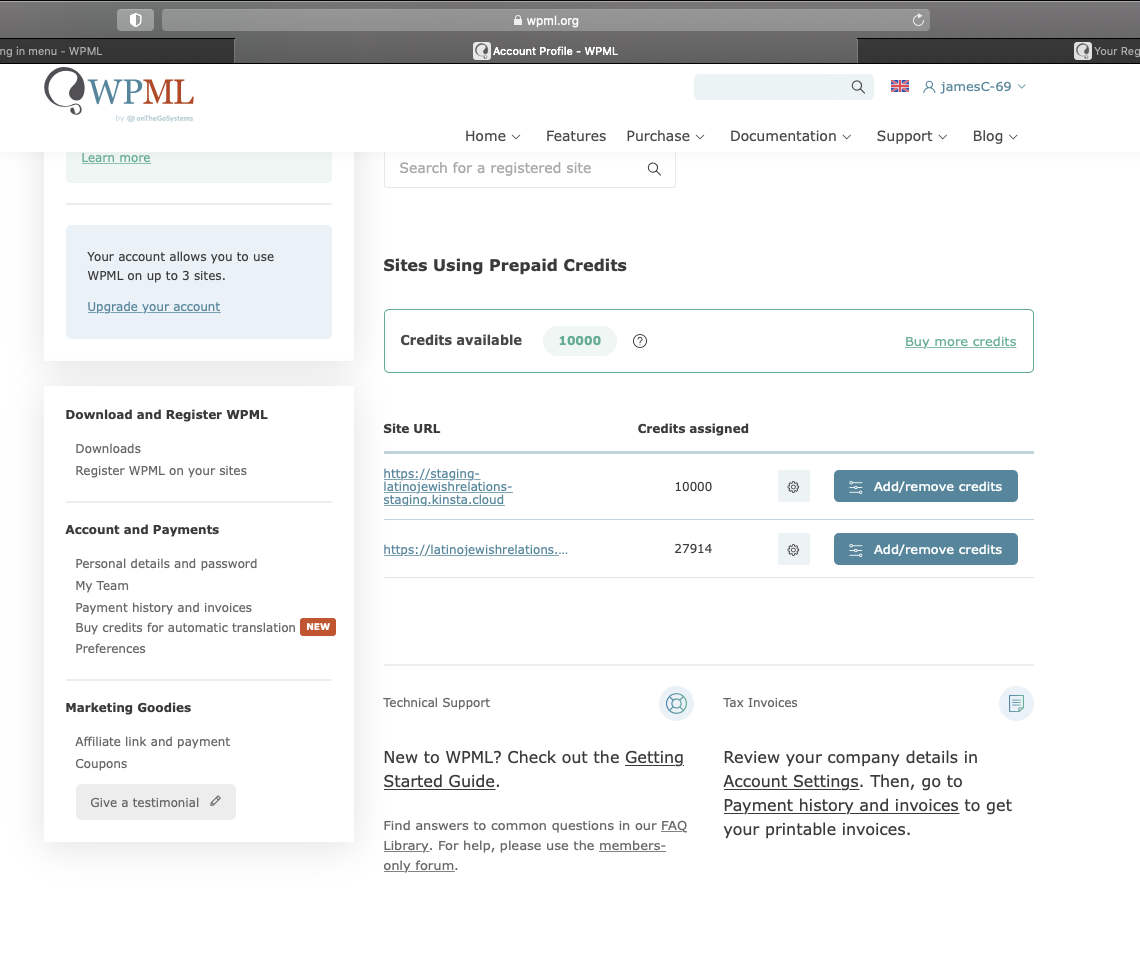Click the credits available help question mark

click(x=640, y=341)
